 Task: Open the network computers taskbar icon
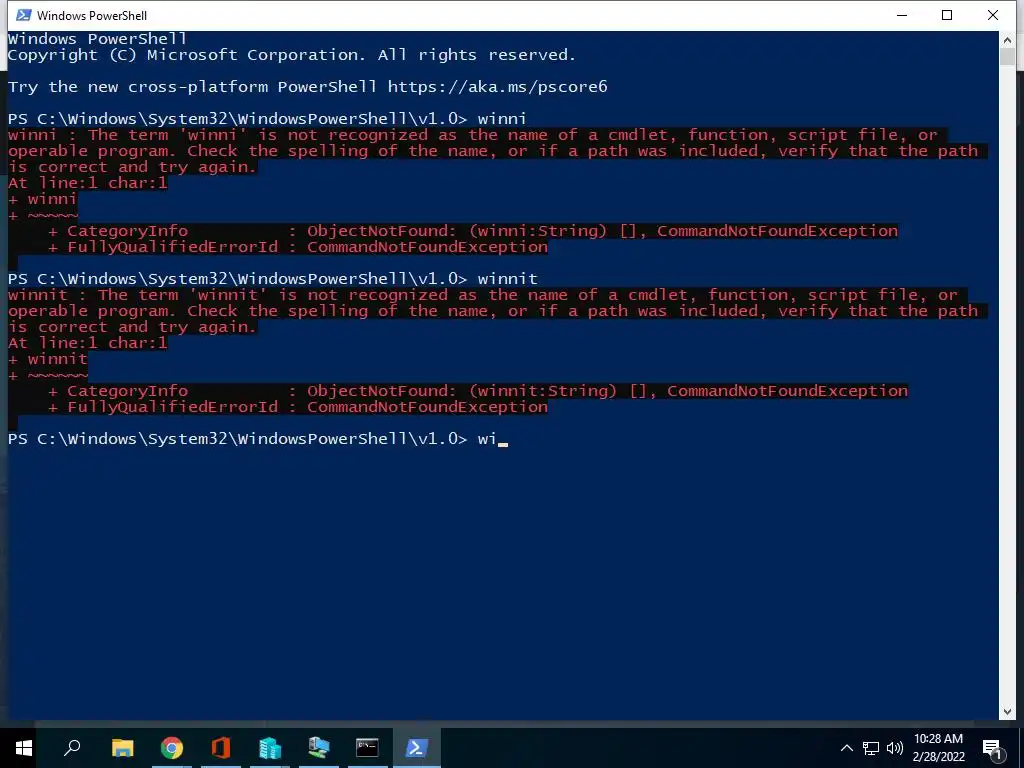(319, 748)
